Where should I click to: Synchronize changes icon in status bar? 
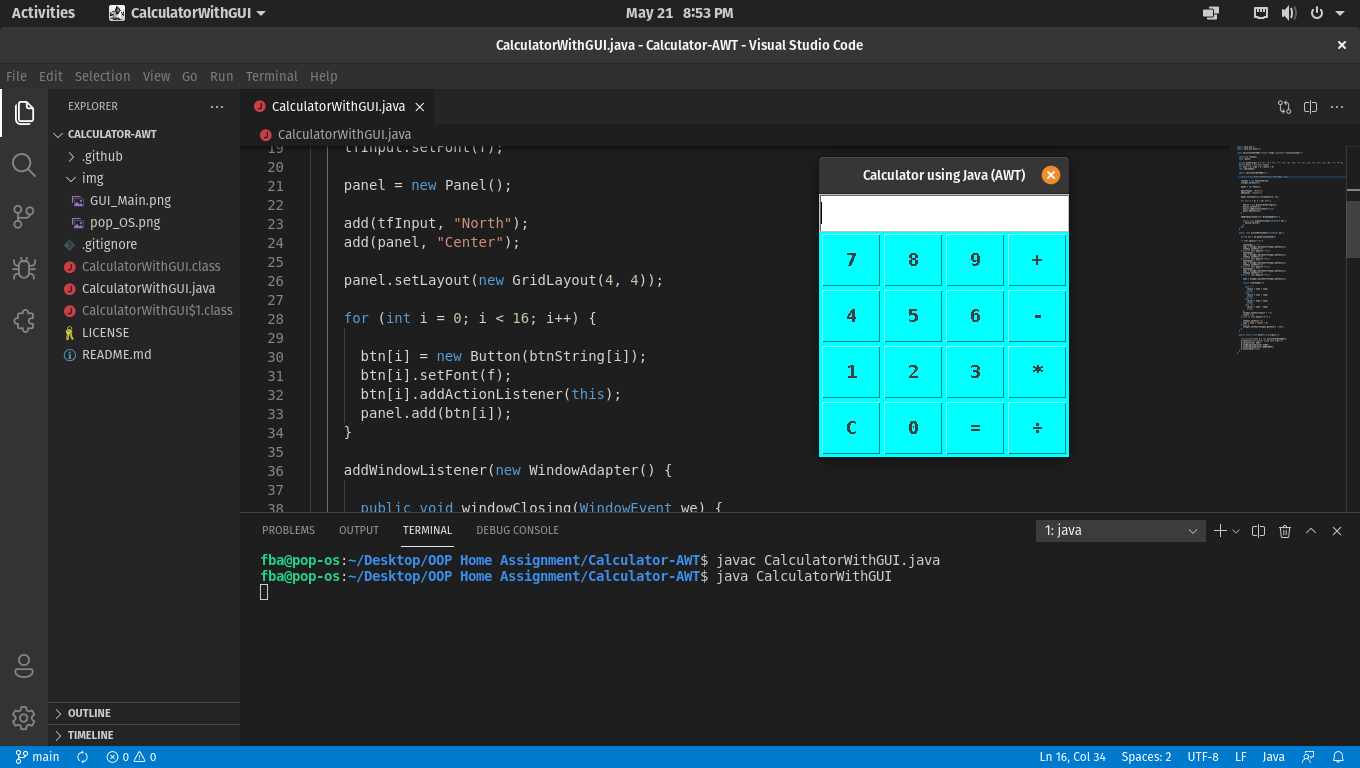(x=83, y=757)
